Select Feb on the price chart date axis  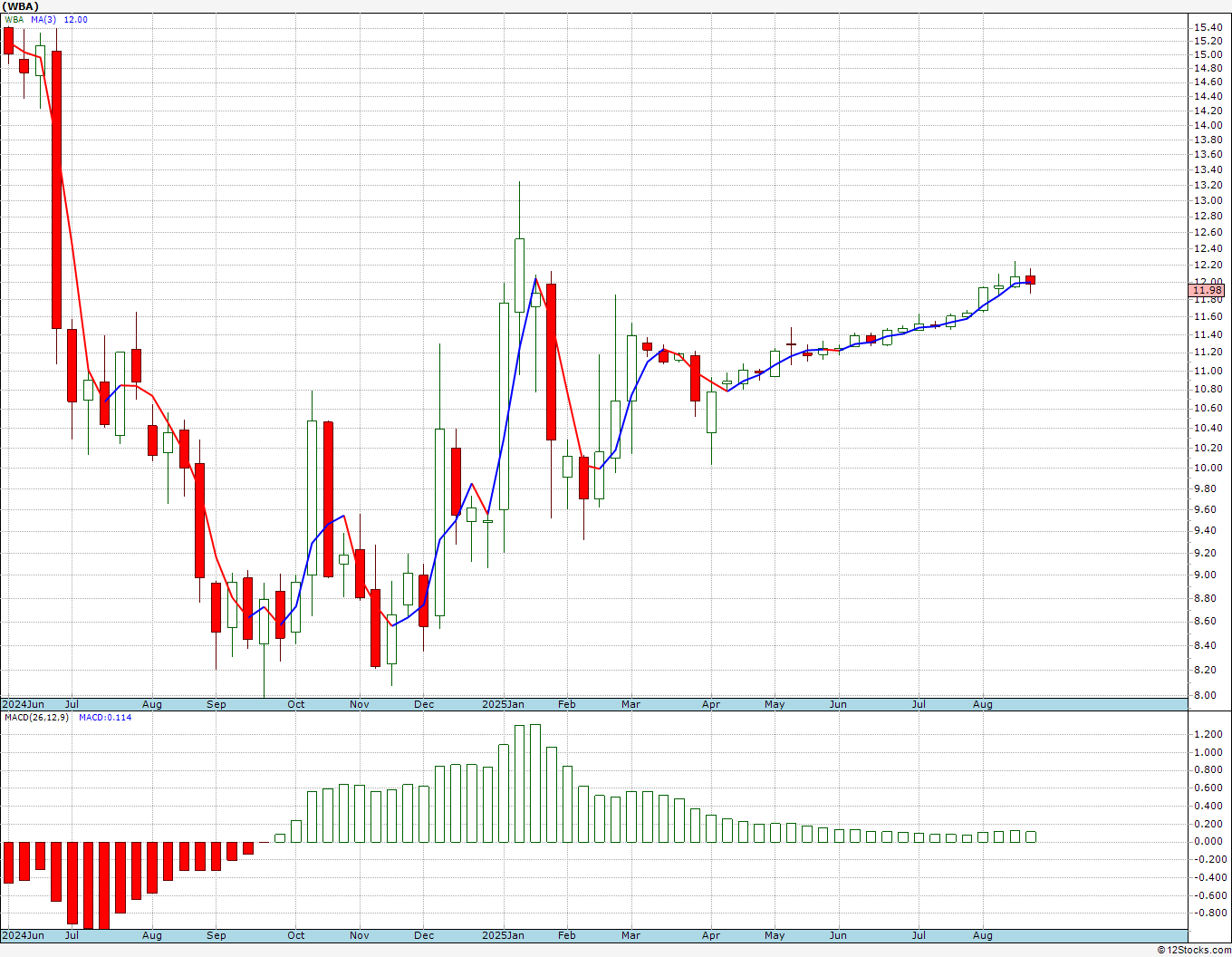click(x=567, y=704)
